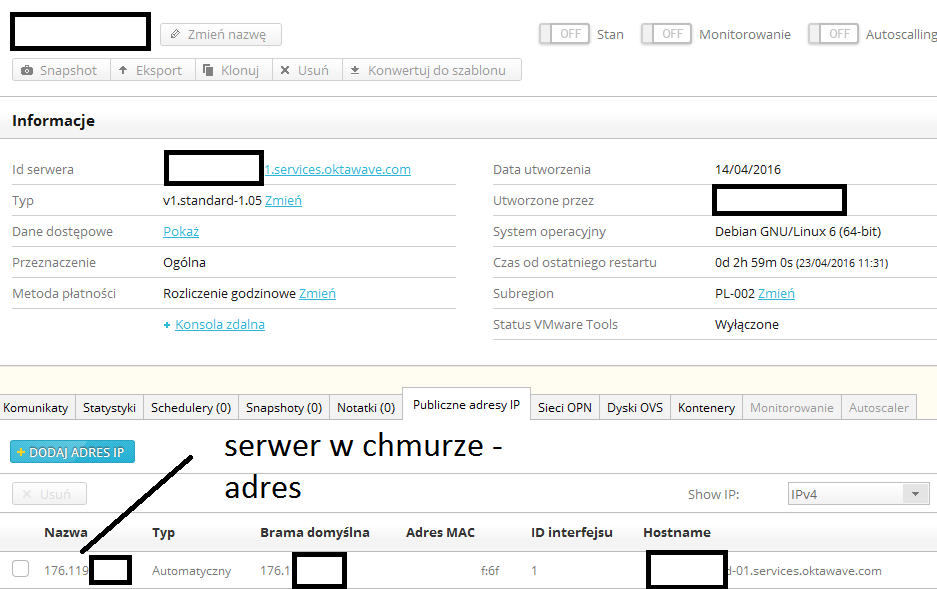Viewport: 937px width, 589px height.
Task: Turn on the Autoscalling switch
Action: pyautogui.click(x=833, y=34)
